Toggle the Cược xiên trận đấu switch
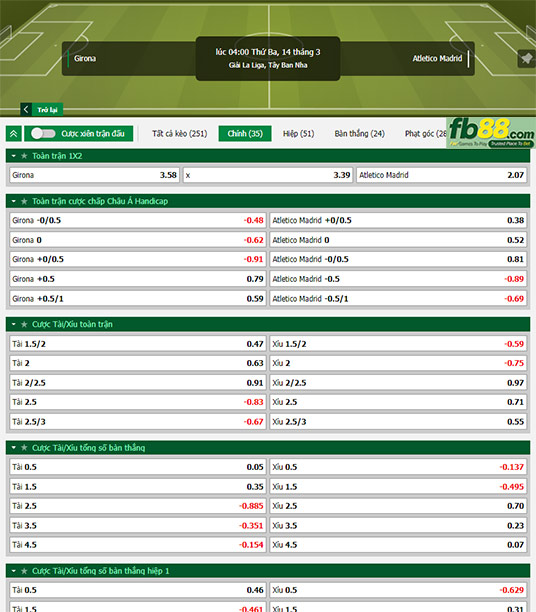Screen dimensions: 536x612 coord(43,133)
